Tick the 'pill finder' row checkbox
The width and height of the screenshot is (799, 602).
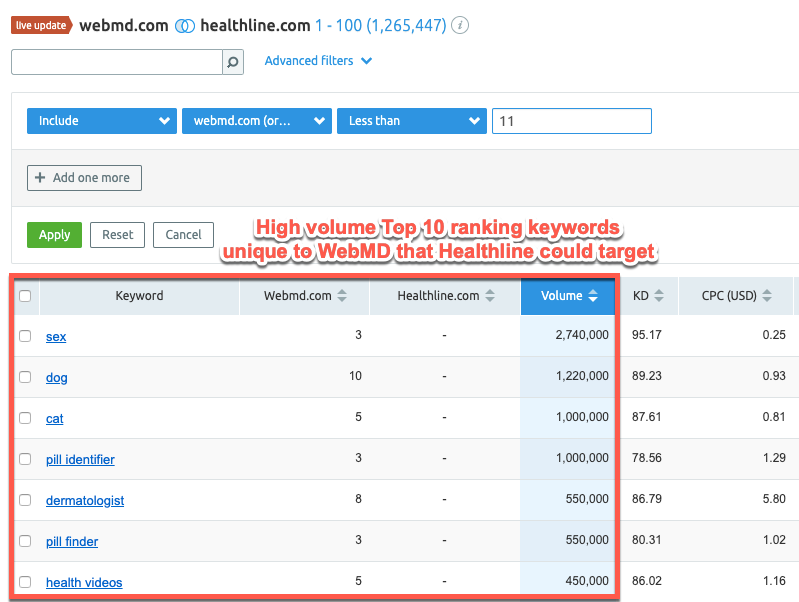(25, 541)
